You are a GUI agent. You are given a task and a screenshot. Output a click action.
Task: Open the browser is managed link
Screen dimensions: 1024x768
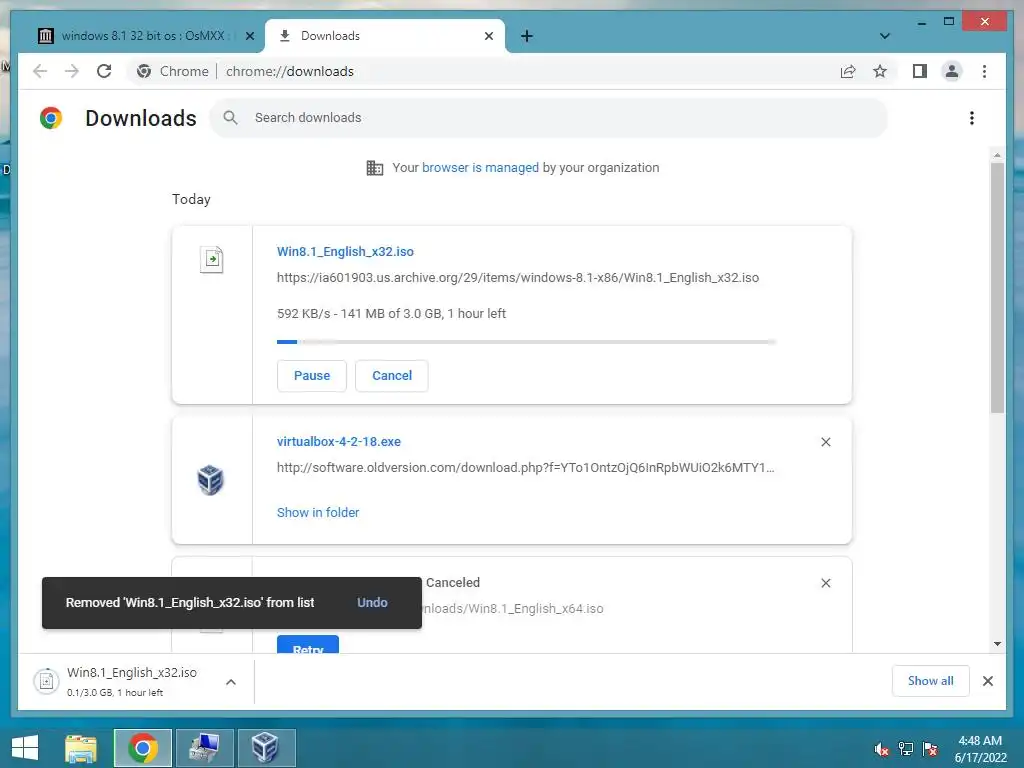[480, 167]
